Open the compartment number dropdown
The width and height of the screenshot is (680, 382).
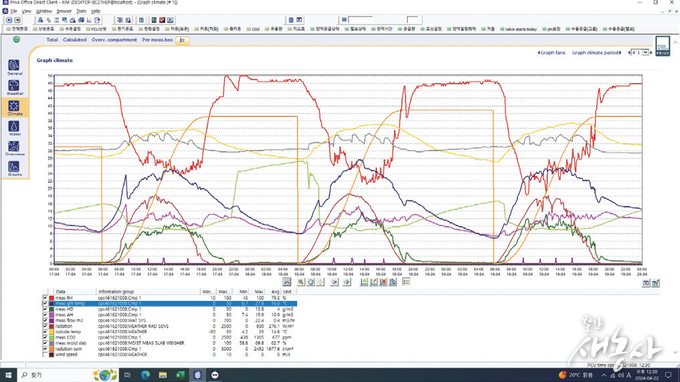(645, 52)
